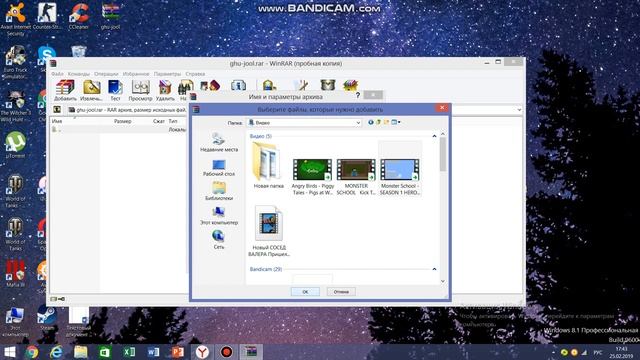This screenshot has width=640, height=360.
Task: Select the ghu-jool archive on desktop
Action: [x=111, y=16]
